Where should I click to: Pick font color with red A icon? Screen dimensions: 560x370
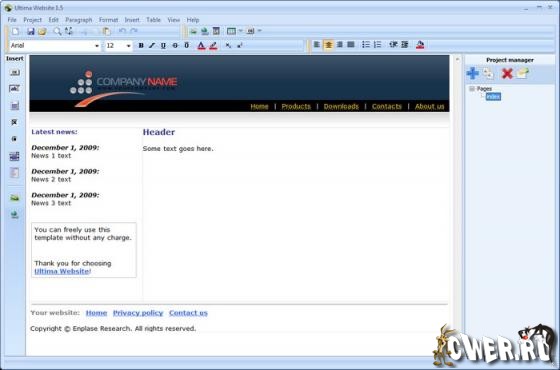tap(201, 46)
